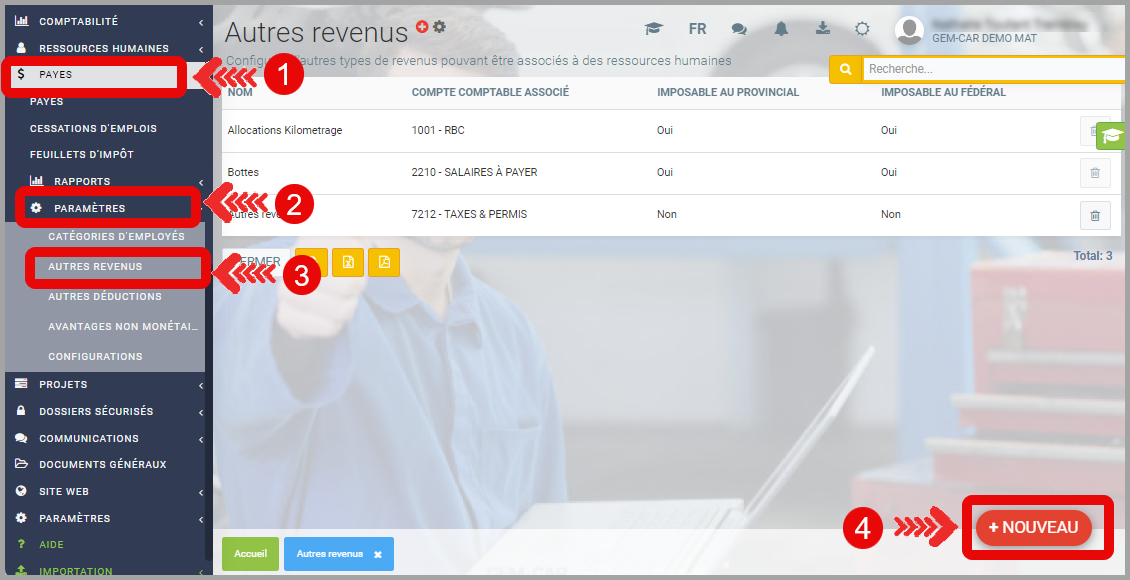Go to the green Accueil tab

coord(250,554)
